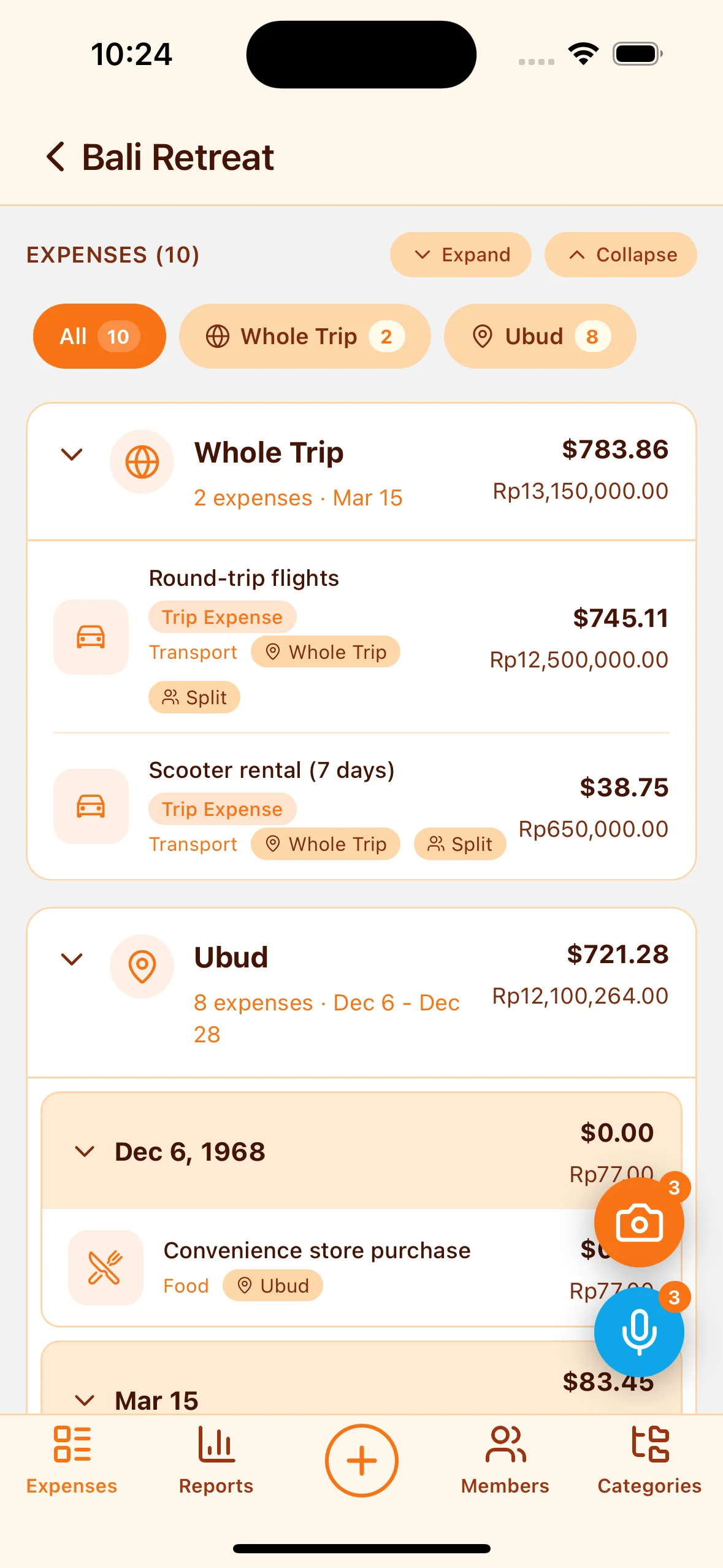Tap the car icon for Round-trip flights
The height and width of the screenshot is (1568, 723).
(x=91, y=637)
